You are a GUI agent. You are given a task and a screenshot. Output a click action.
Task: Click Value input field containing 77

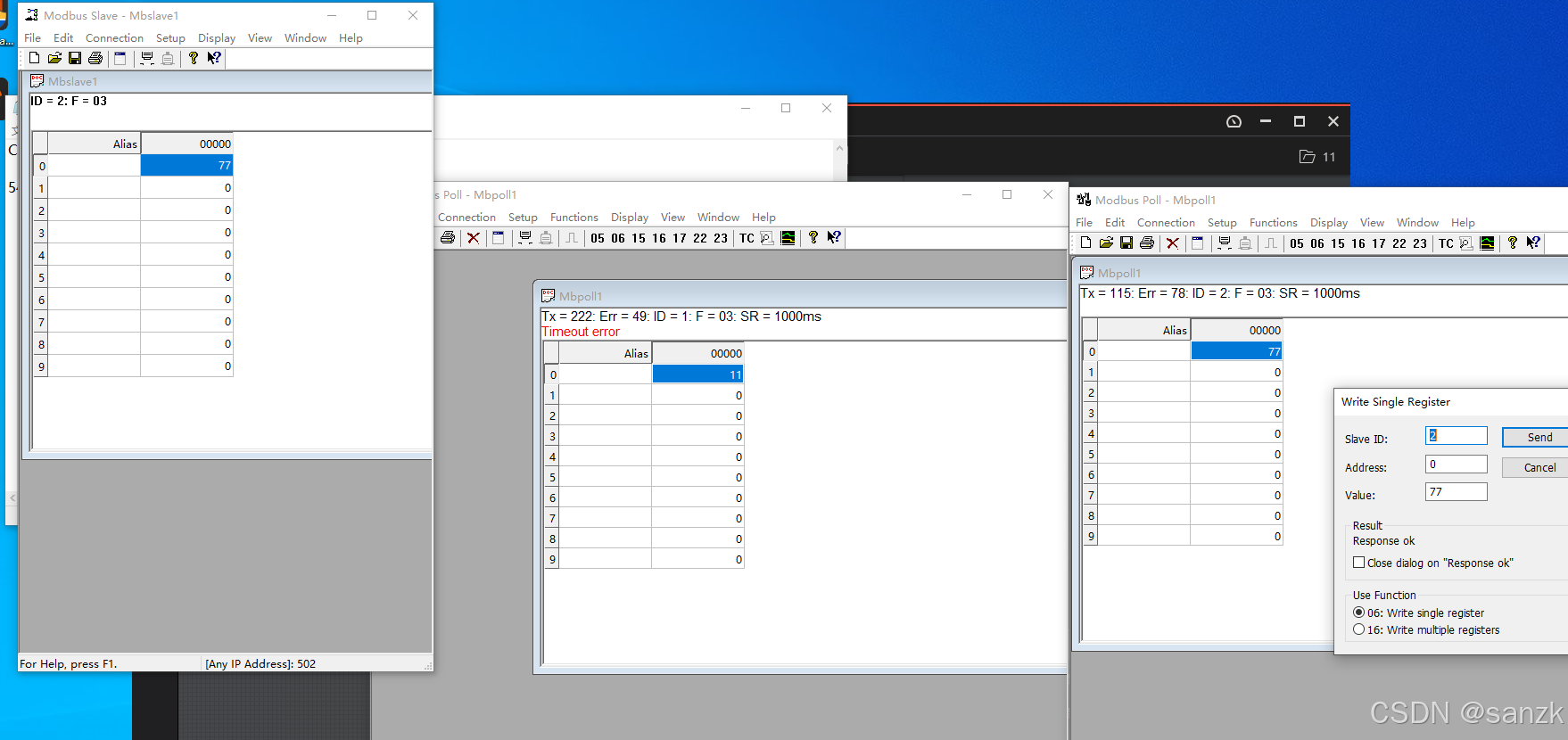pyautogui.click(x=1456, y=492)
